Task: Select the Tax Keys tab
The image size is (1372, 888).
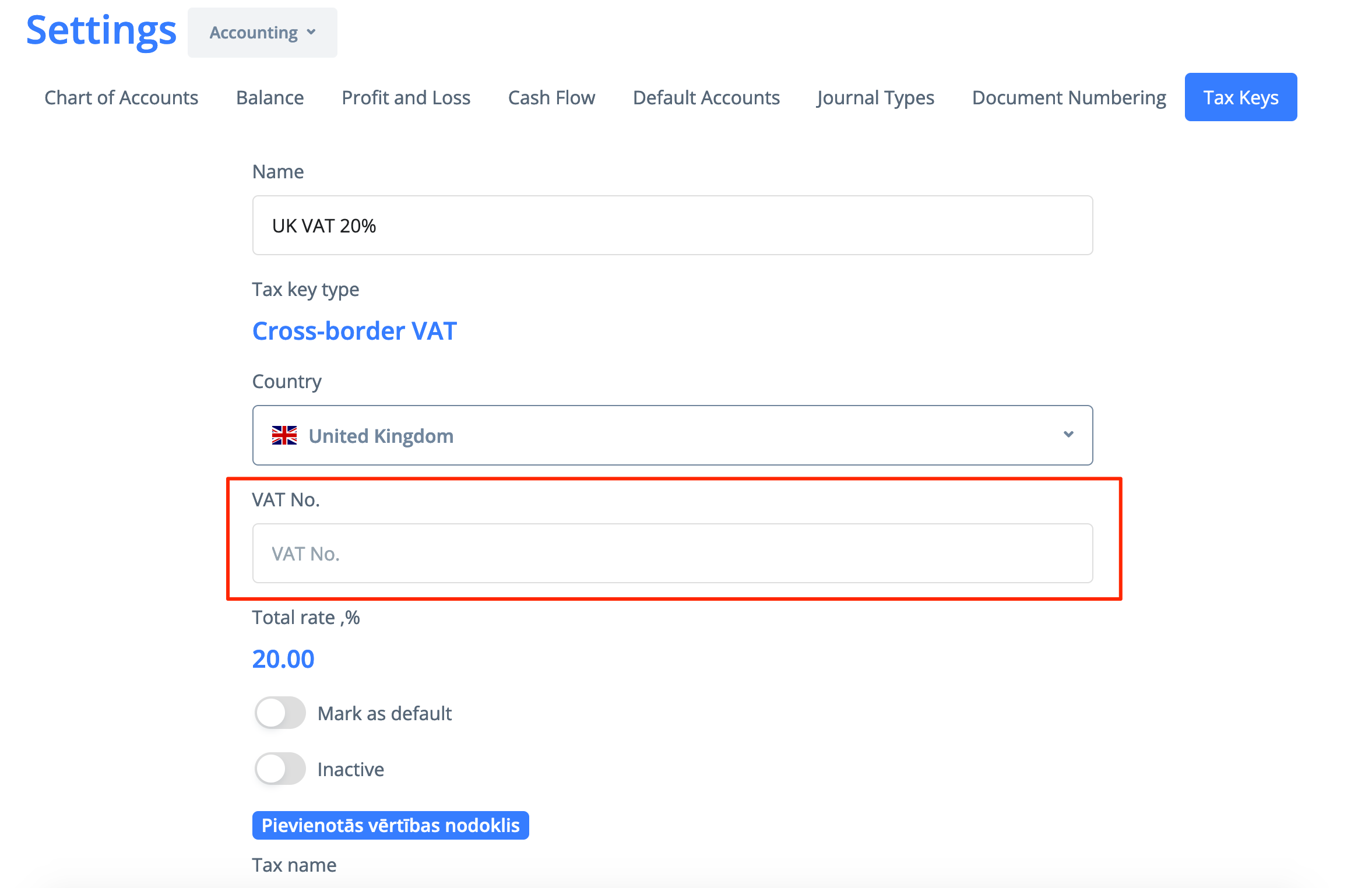Action: (1241, 97)
